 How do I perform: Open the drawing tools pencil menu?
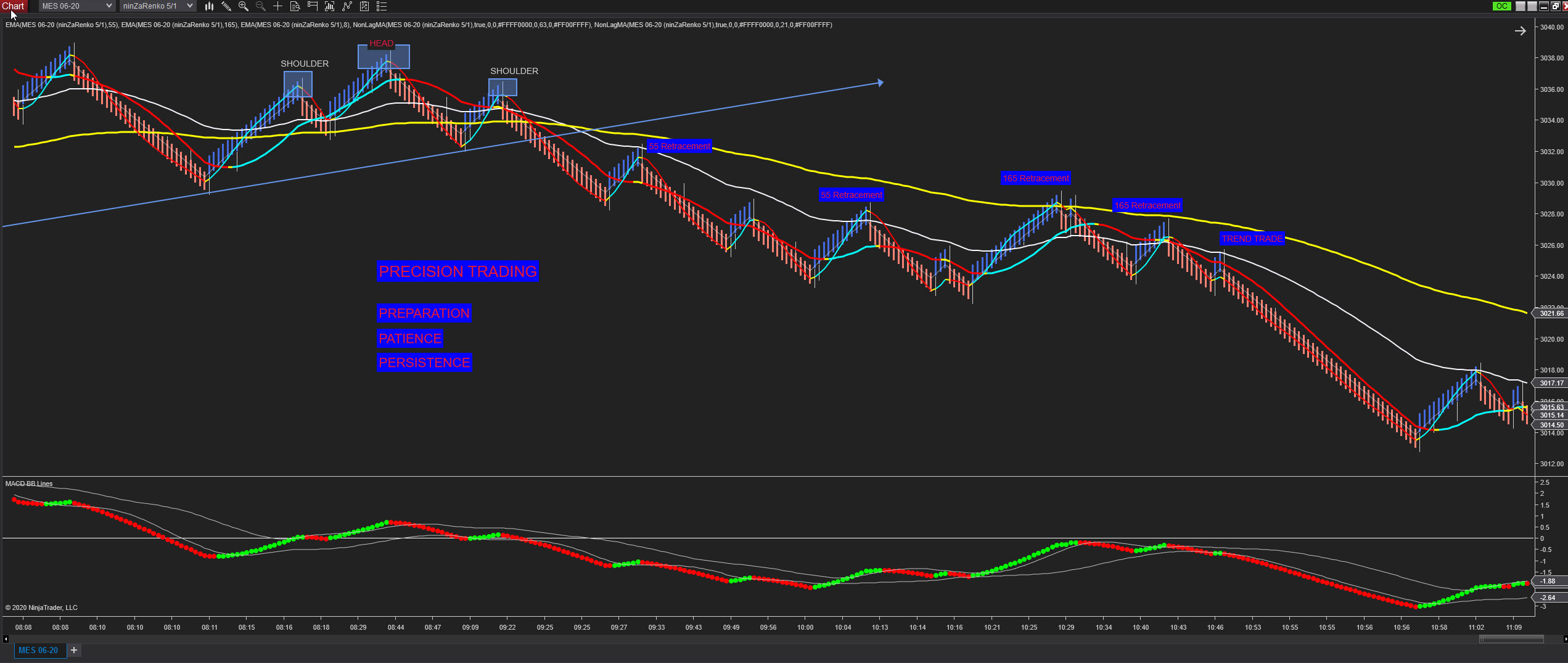226,6
